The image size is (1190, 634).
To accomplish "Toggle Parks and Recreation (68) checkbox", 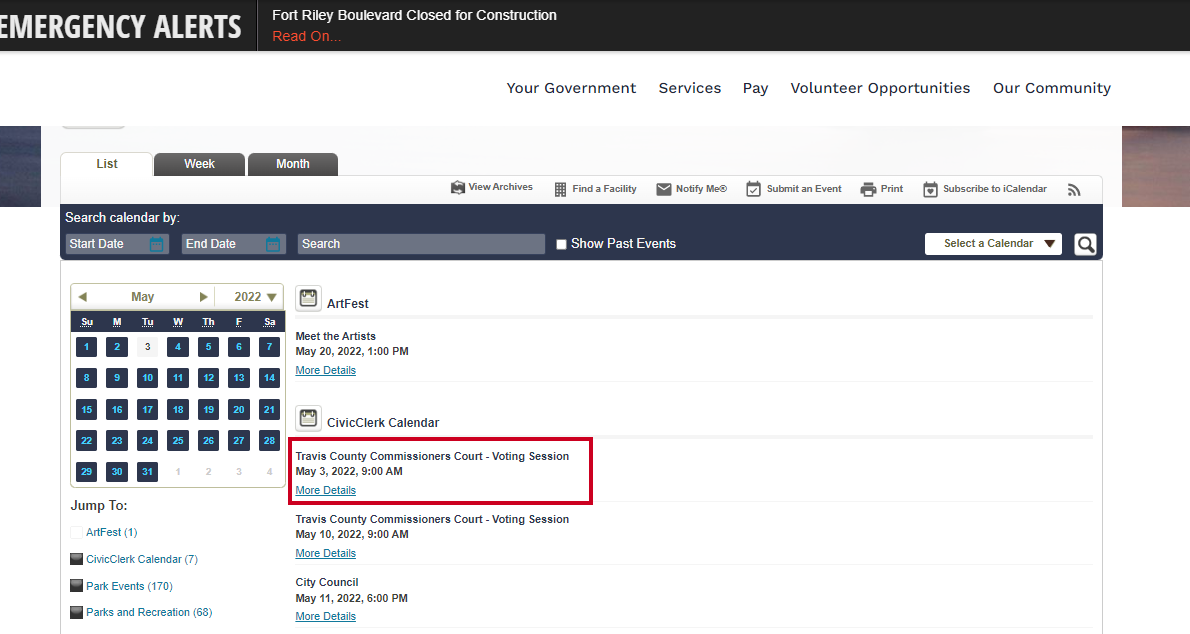I will (77, 613).
